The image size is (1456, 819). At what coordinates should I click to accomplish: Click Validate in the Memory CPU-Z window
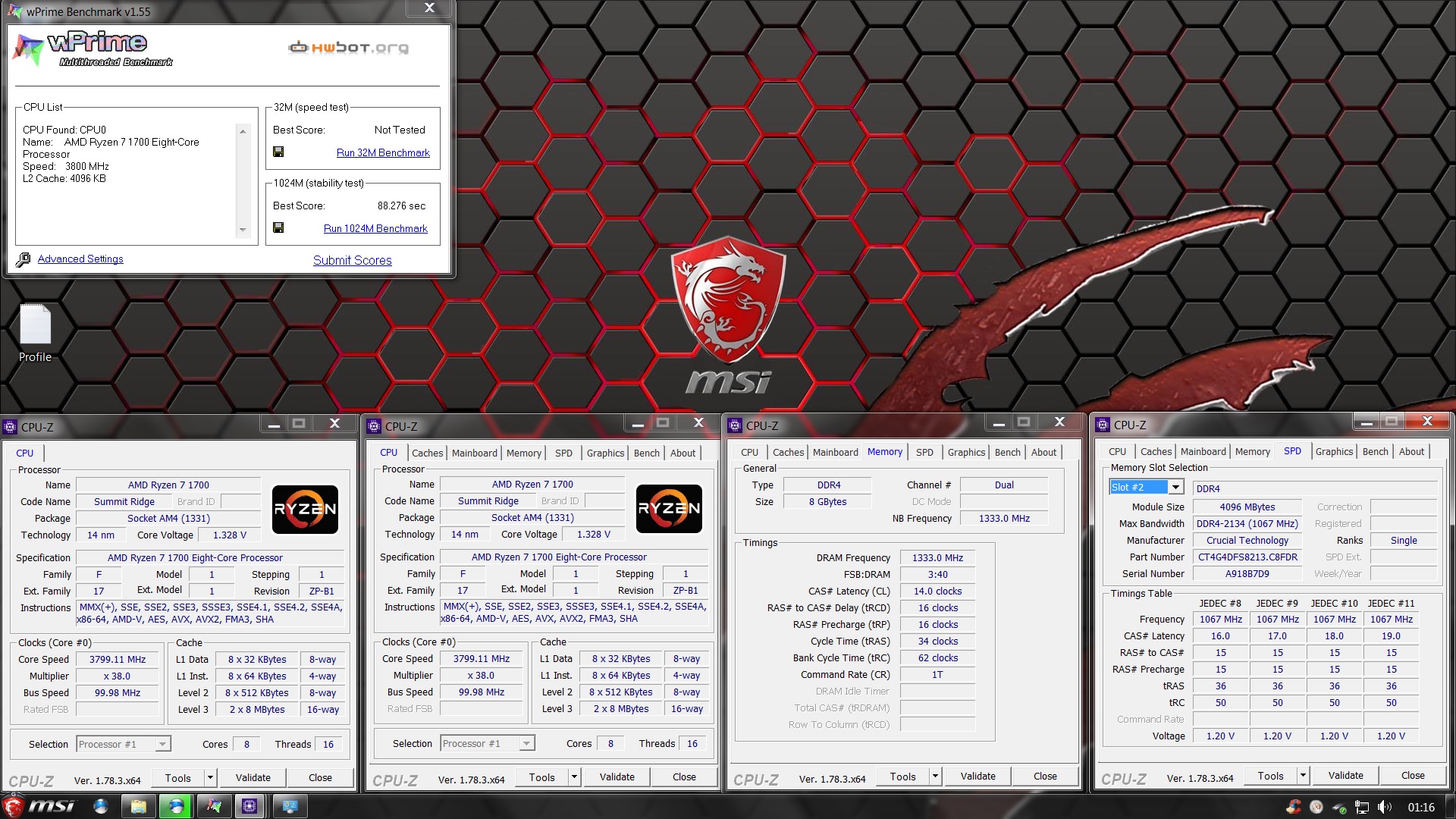tap(978, 777)
